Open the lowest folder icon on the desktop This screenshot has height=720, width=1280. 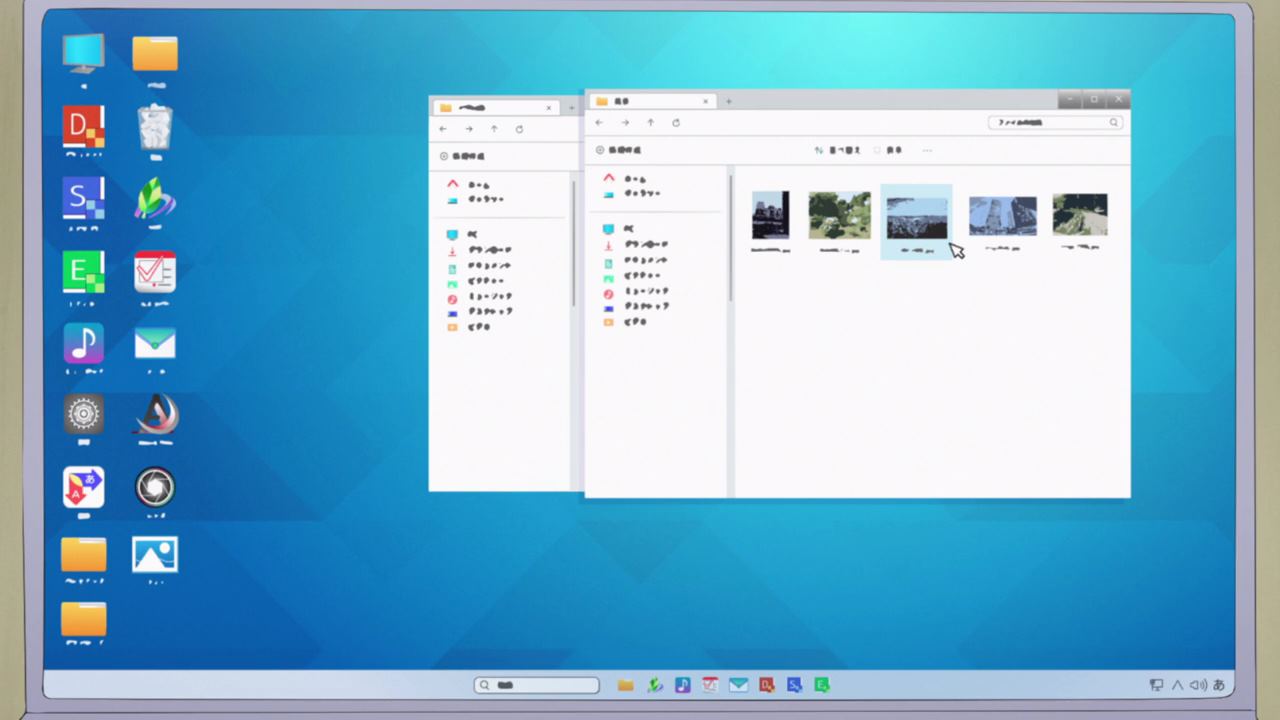[83, 620]
